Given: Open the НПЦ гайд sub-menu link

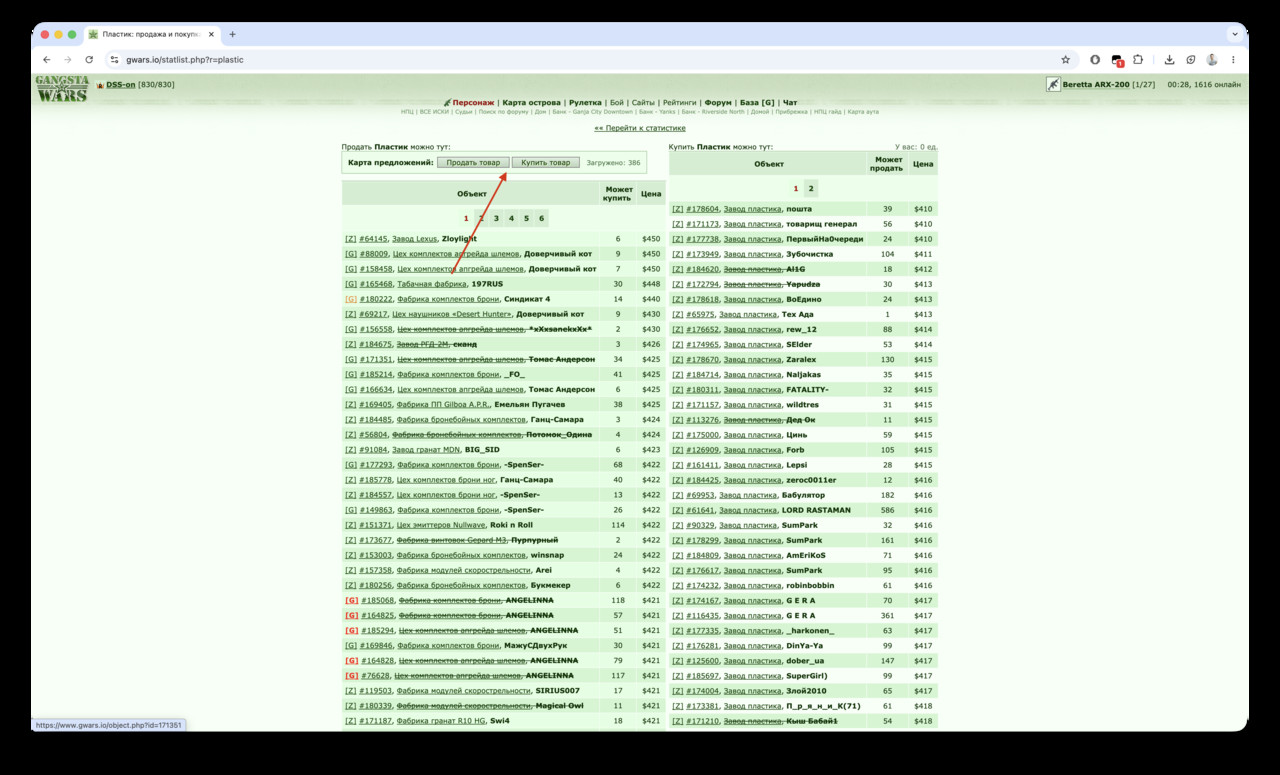Looking at the screenshot, I should (828, 112).
